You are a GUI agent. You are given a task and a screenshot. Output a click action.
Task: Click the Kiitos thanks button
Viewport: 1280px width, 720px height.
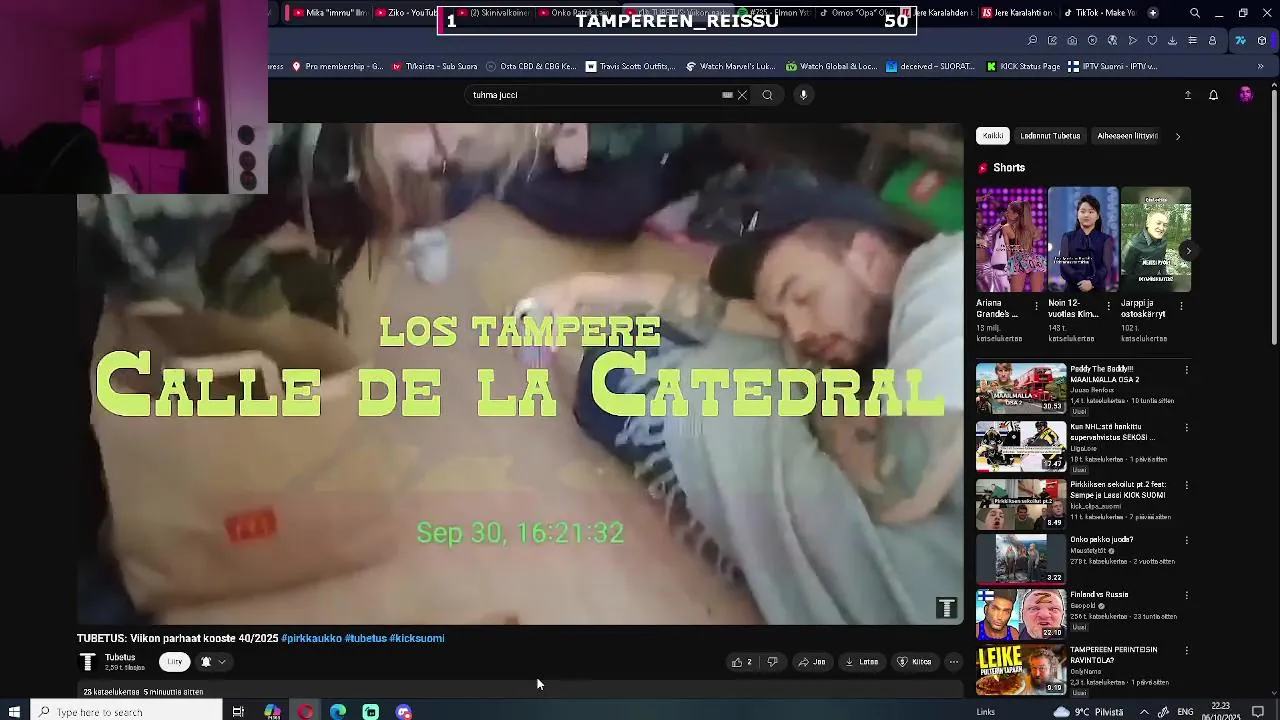(914, 662)
